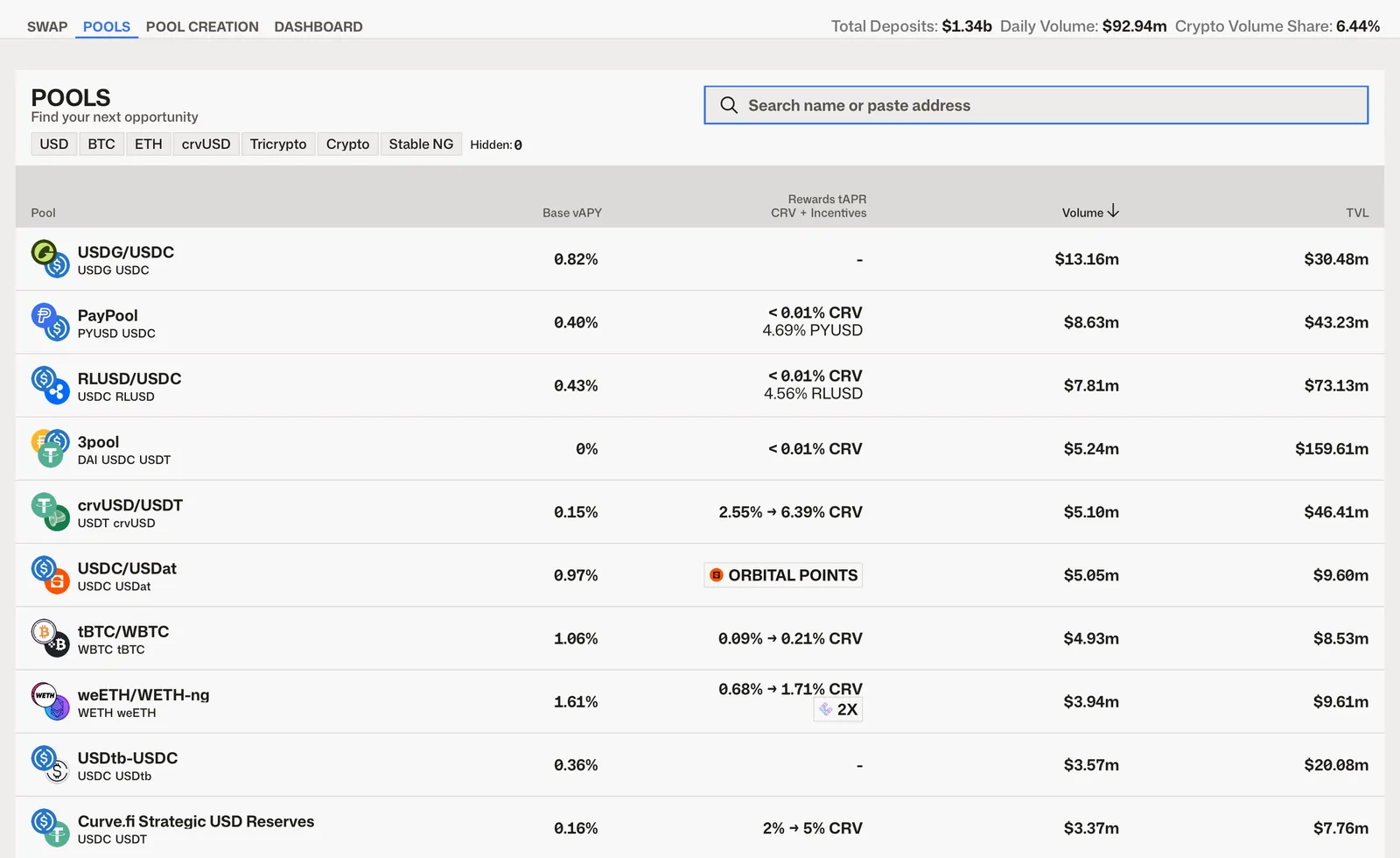Open the USDC/USDat pool

700,575
